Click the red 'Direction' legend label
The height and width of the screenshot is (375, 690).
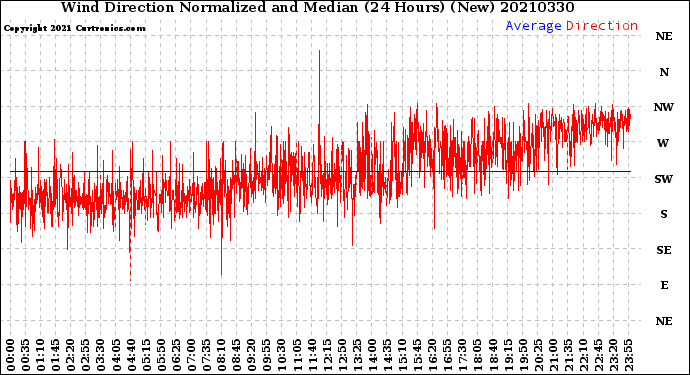click(602, 26)
